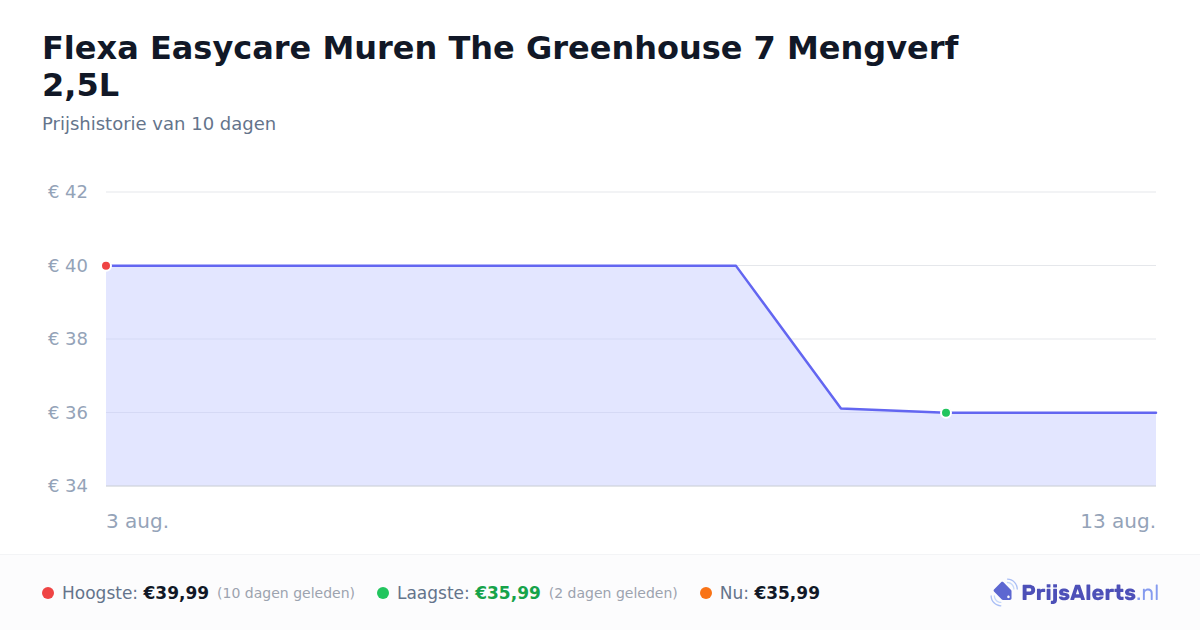The width and height of the screenshot is (1200, 630).
Task: Click the Prijshistorie van 10 dagen subtitle
Action: [x=159, y=124]
